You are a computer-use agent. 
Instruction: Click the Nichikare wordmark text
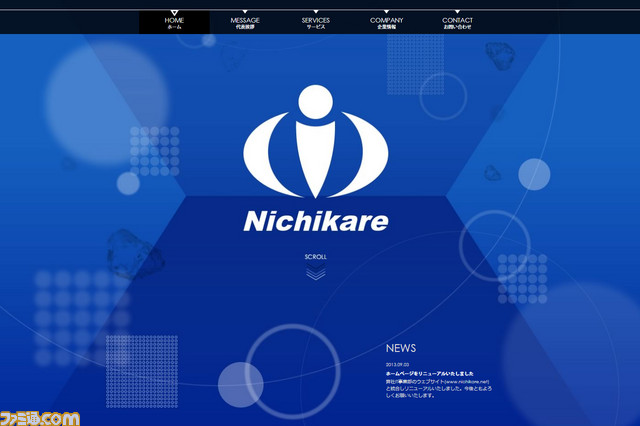click(x=316, y=221)
